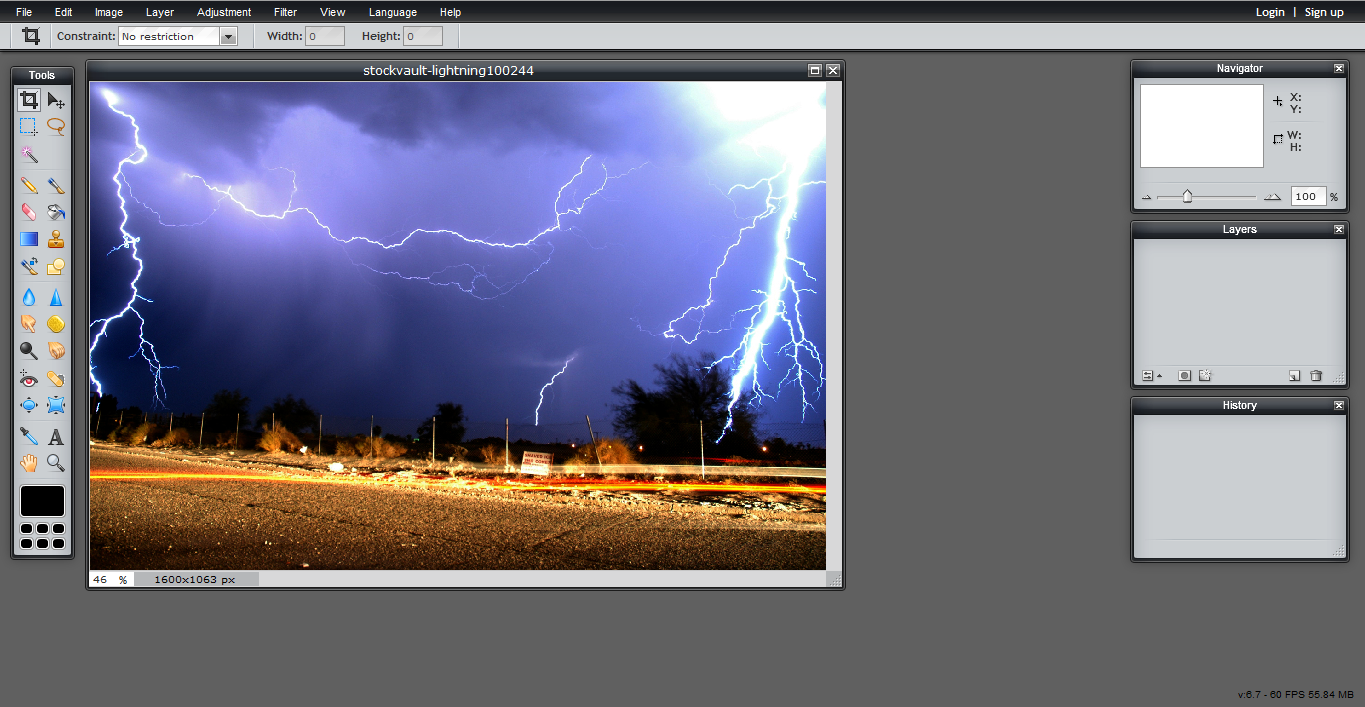Click the Width input field
Screen dimensions: 1365x707
[324, 35]
